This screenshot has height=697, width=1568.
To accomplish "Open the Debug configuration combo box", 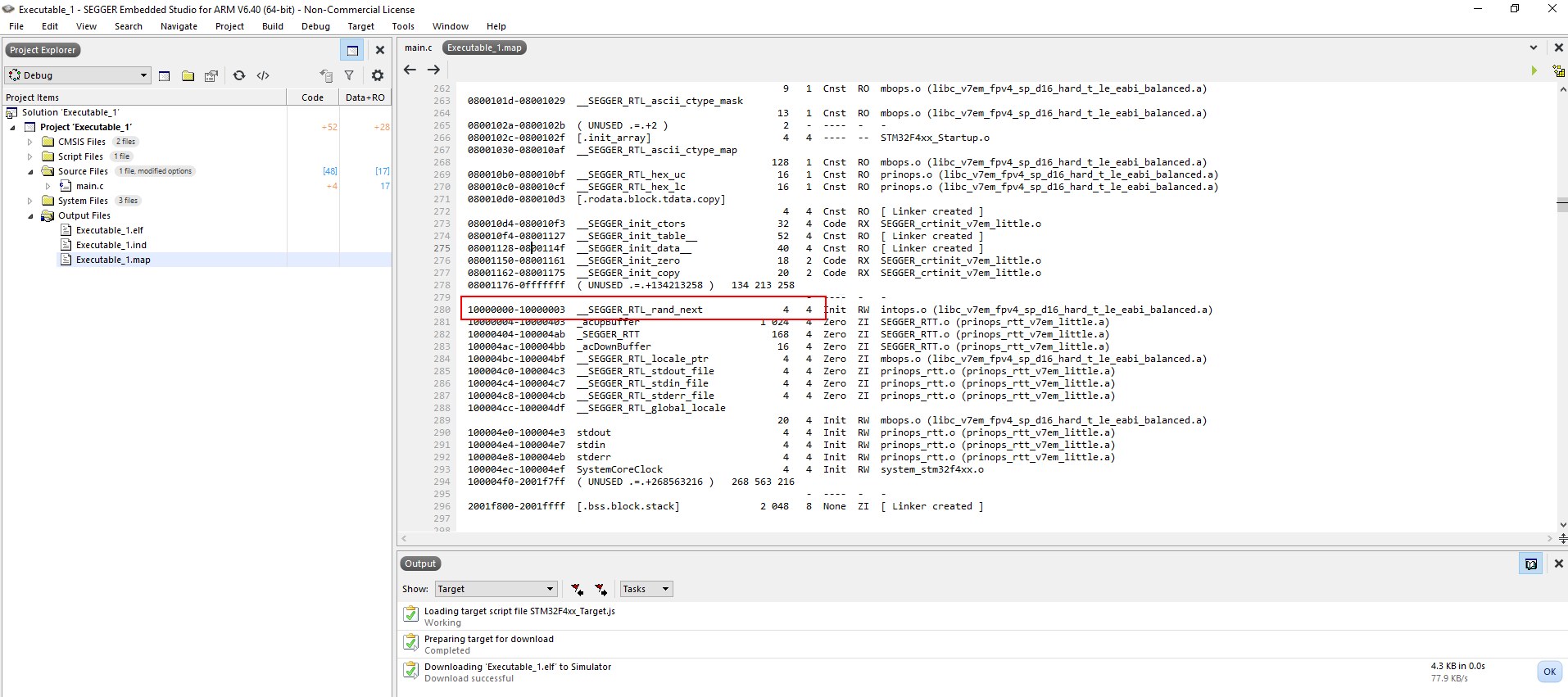I will 78,75.
